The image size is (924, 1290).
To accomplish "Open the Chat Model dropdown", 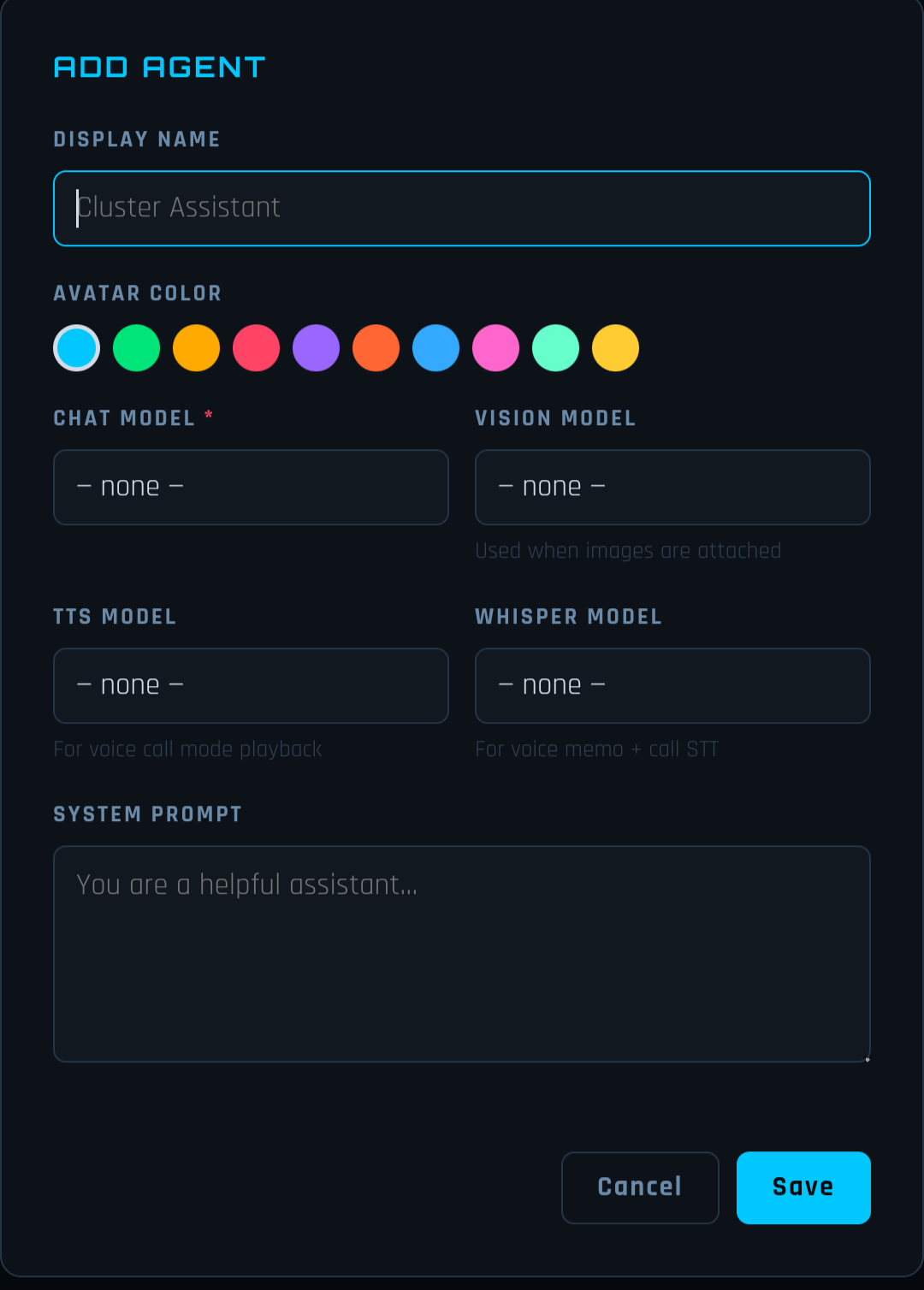I will pos(251,487).
